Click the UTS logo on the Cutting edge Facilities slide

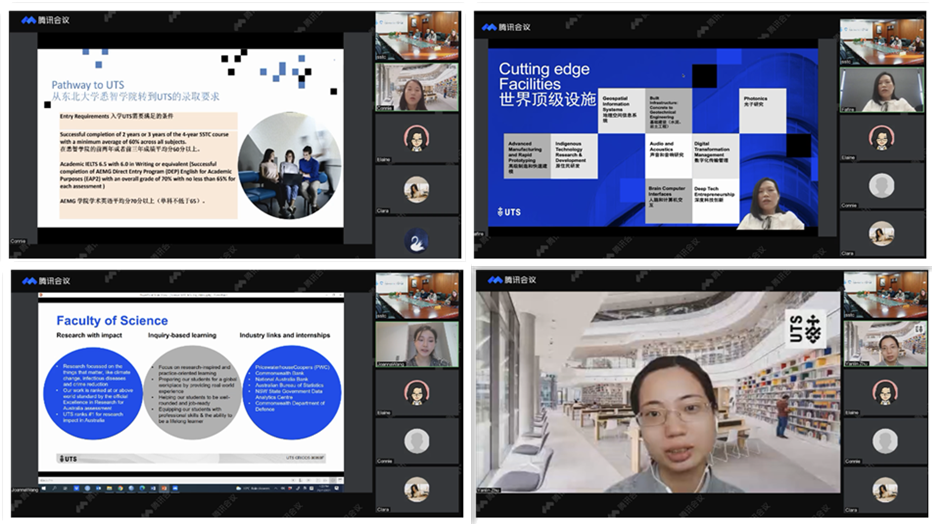[x=509, y=212]
